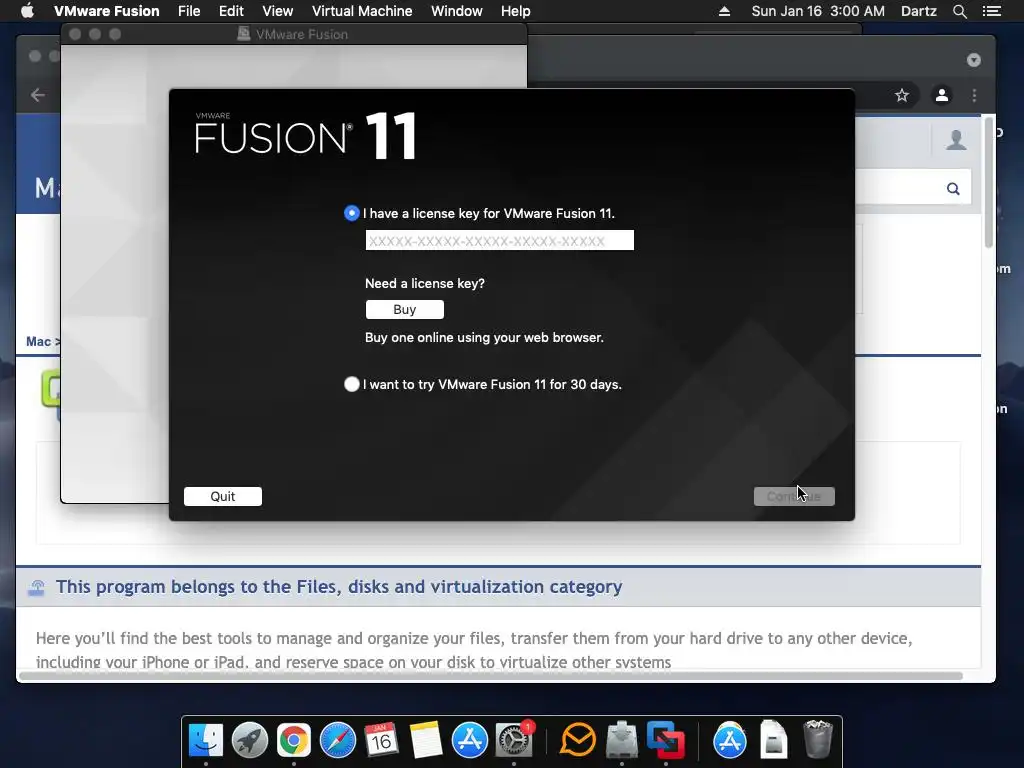
Task: Bookmark page with the star icon
Action: 902,95
